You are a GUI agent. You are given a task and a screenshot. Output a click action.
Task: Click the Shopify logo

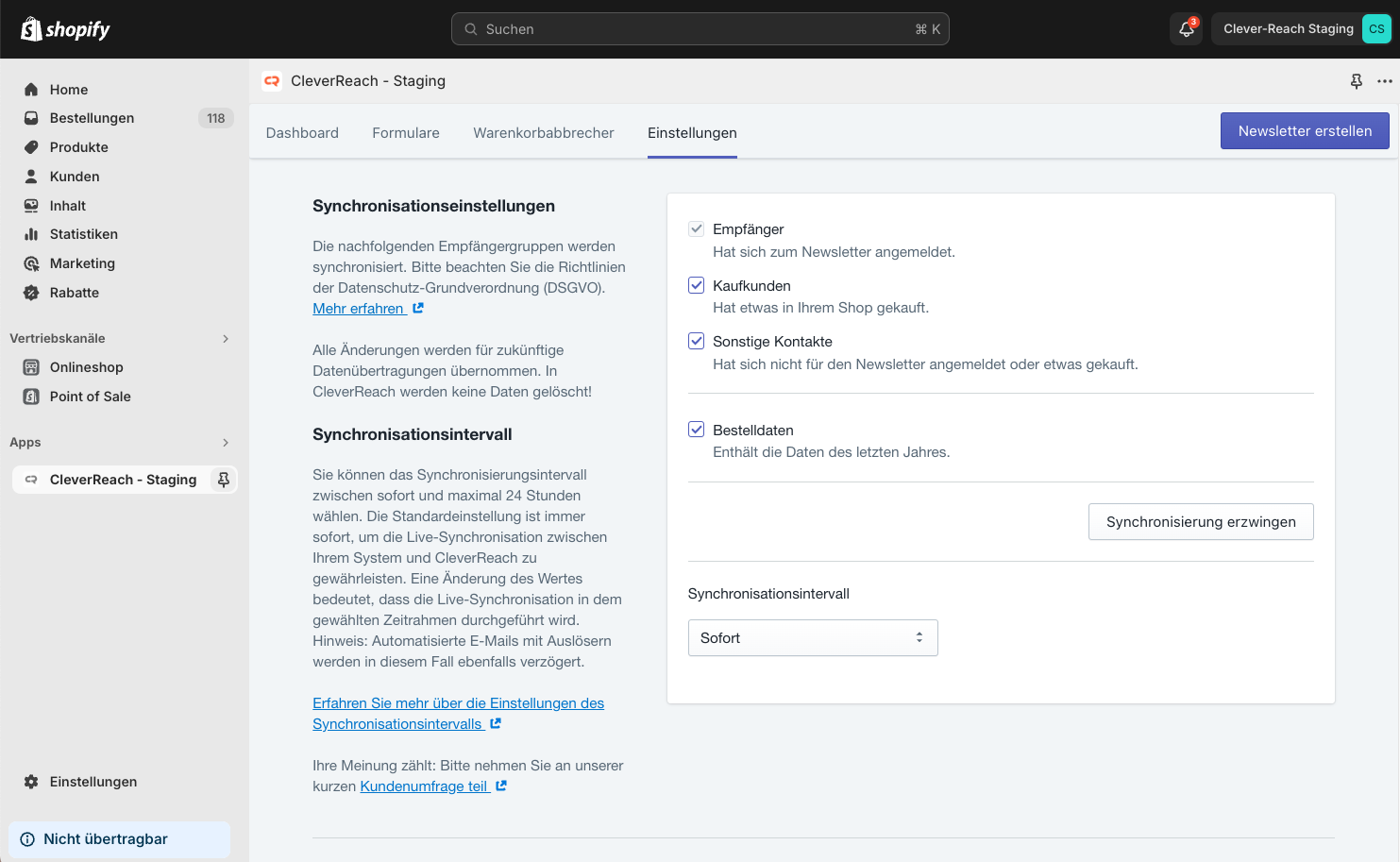65,29
